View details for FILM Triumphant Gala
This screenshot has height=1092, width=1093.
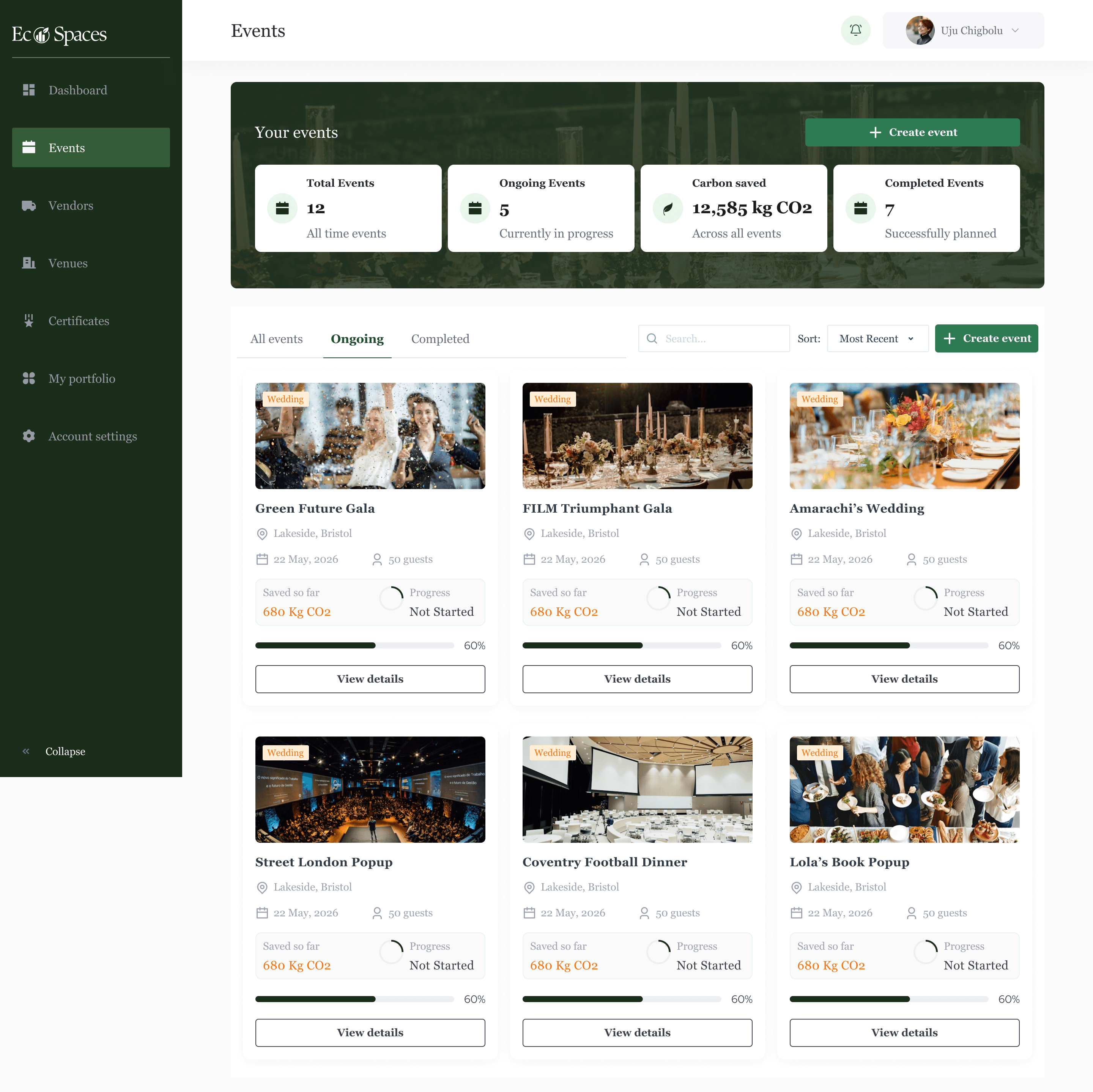pyautogui.click(x=638, y=679)
